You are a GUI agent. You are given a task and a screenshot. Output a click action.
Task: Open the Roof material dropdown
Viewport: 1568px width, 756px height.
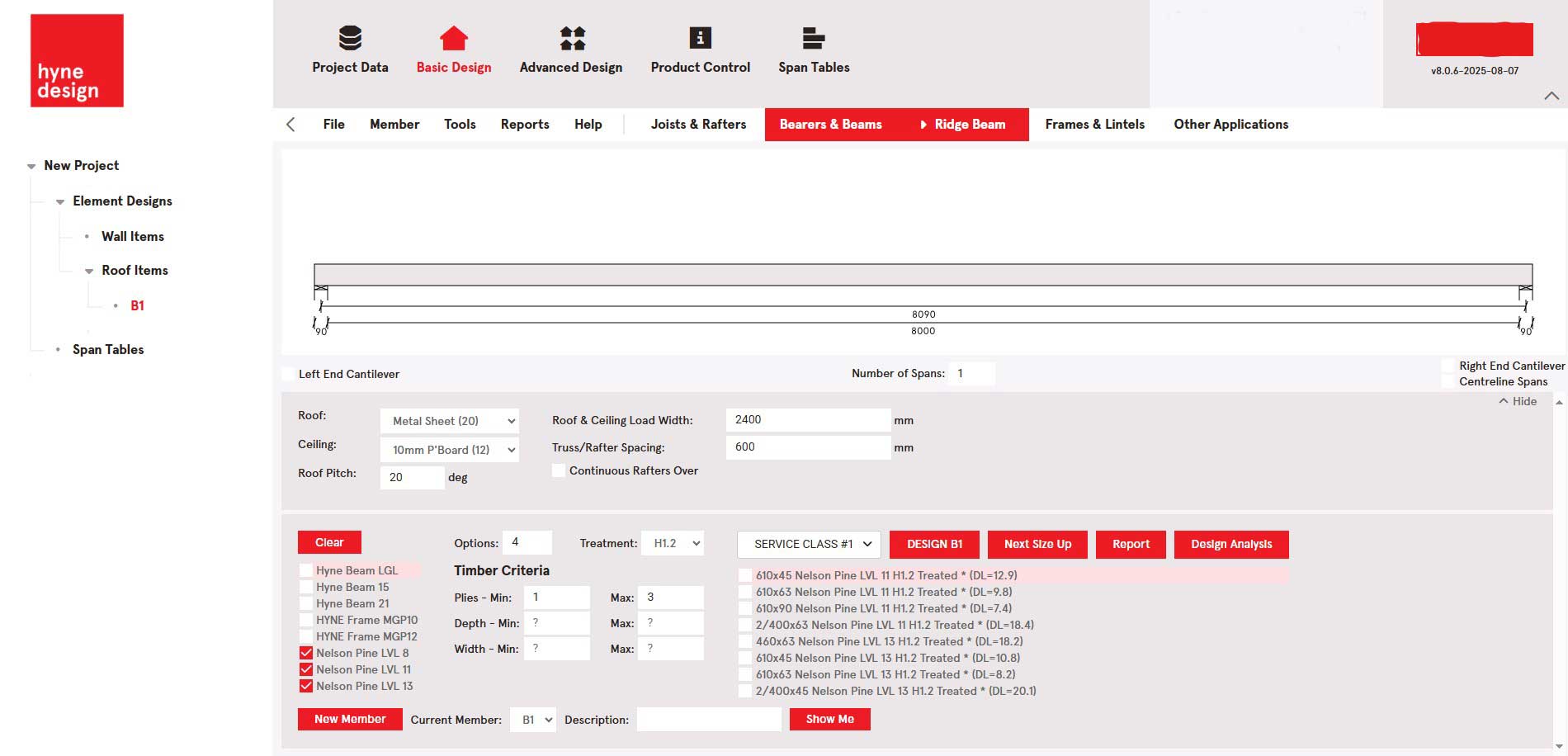[449, 421]
